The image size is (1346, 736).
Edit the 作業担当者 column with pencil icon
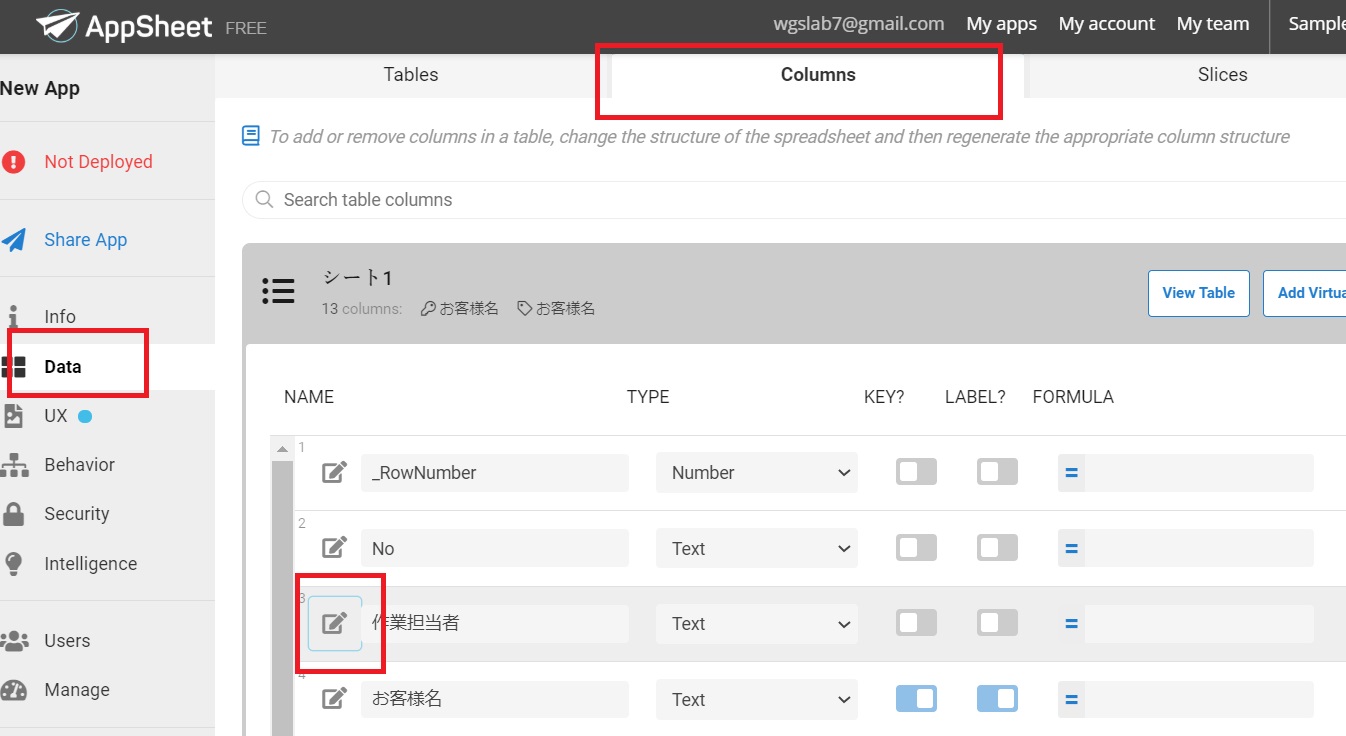(335, 624)
